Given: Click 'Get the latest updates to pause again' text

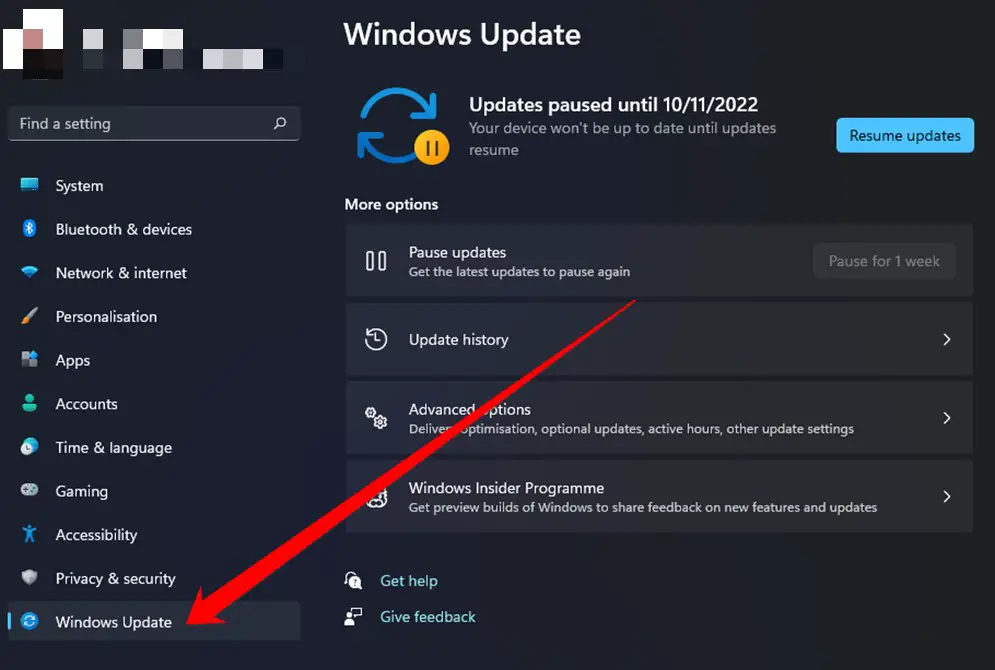Looking at the screenshot, I should pyautogui.click(x=519, y=272).
